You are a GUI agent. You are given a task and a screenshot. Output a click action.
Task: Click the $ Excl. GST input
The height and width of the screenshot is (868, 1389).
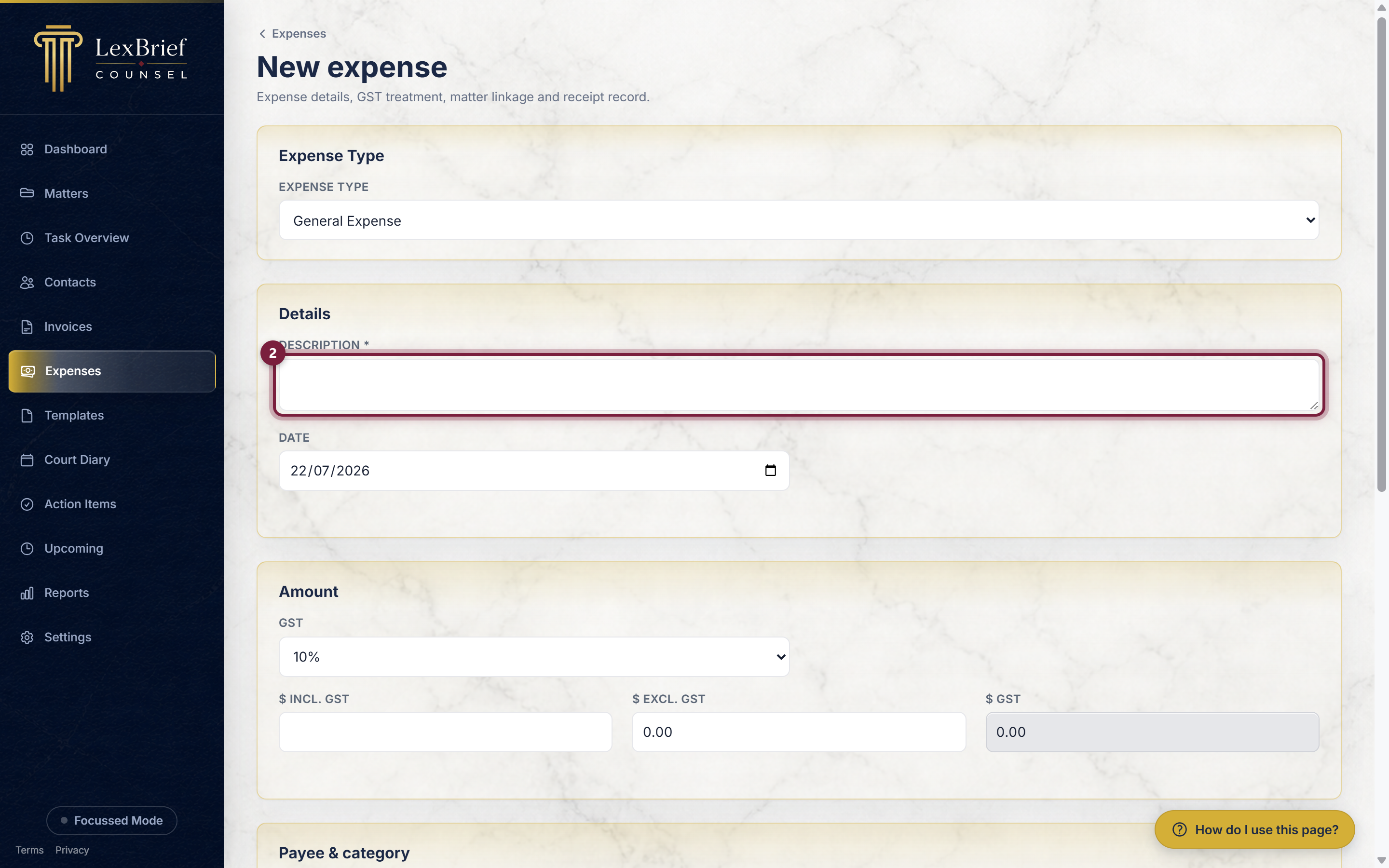click(798, 732)
